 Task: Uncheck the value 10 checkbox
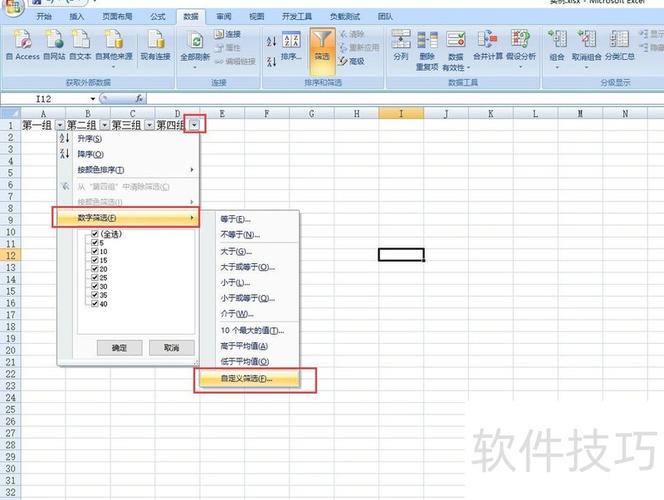[x=95, y=251]
